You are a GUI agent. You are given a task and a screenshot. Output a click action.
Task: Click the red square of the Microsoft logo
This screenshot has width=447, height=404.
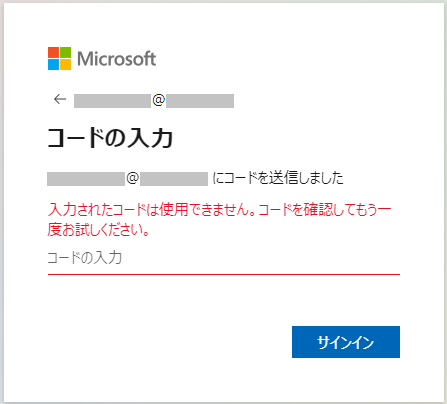click(x=53, y=52)
